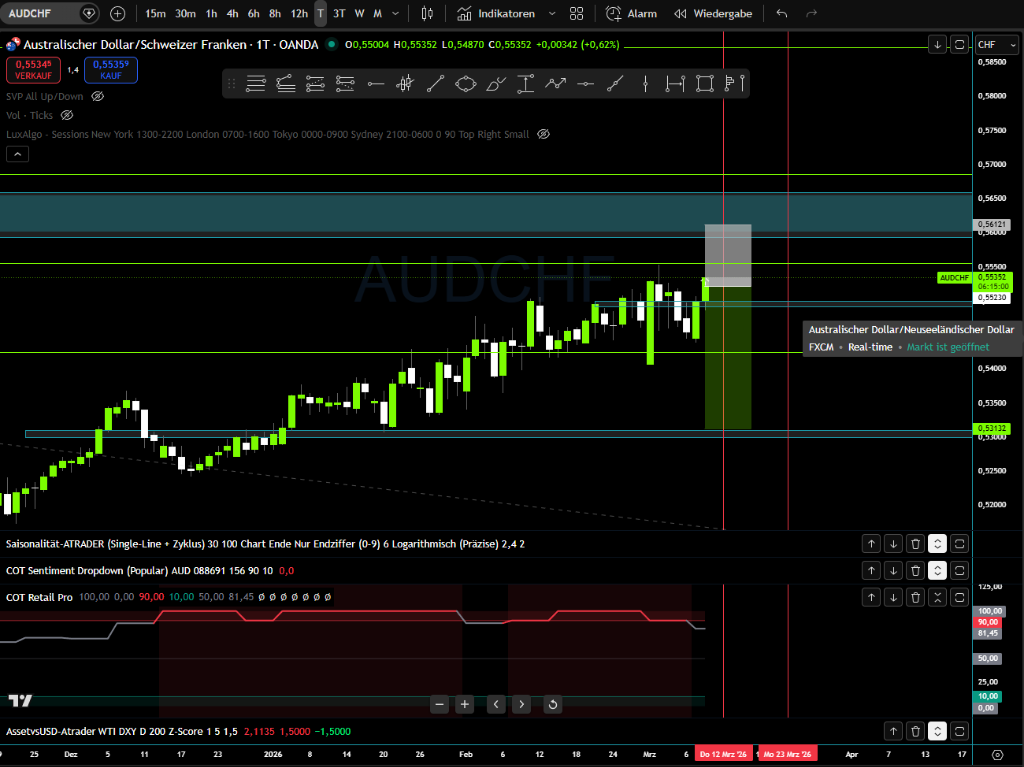Select the Ellipse drawing tool
This screenshot has width=1024, height=767.
tap(466, 84)
